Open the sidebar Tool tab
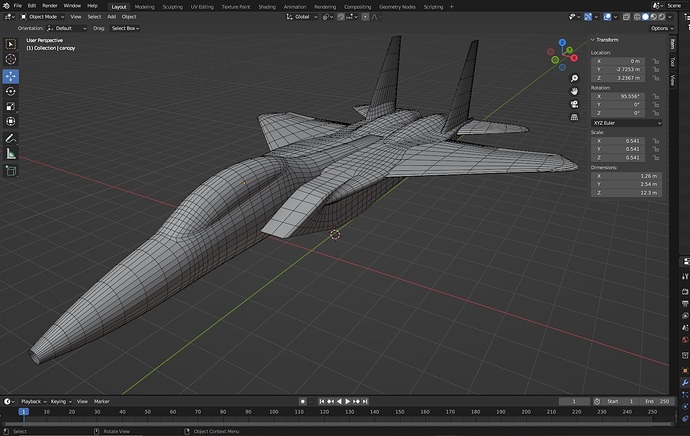 point(672,62)
